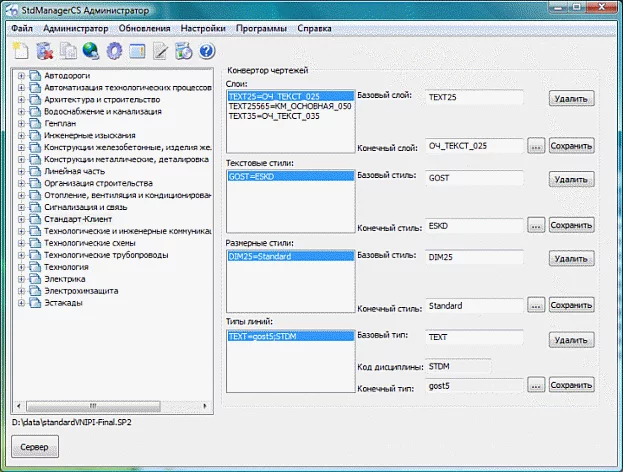
Task: Open the Администратор menu
Action: pos(76,28)
